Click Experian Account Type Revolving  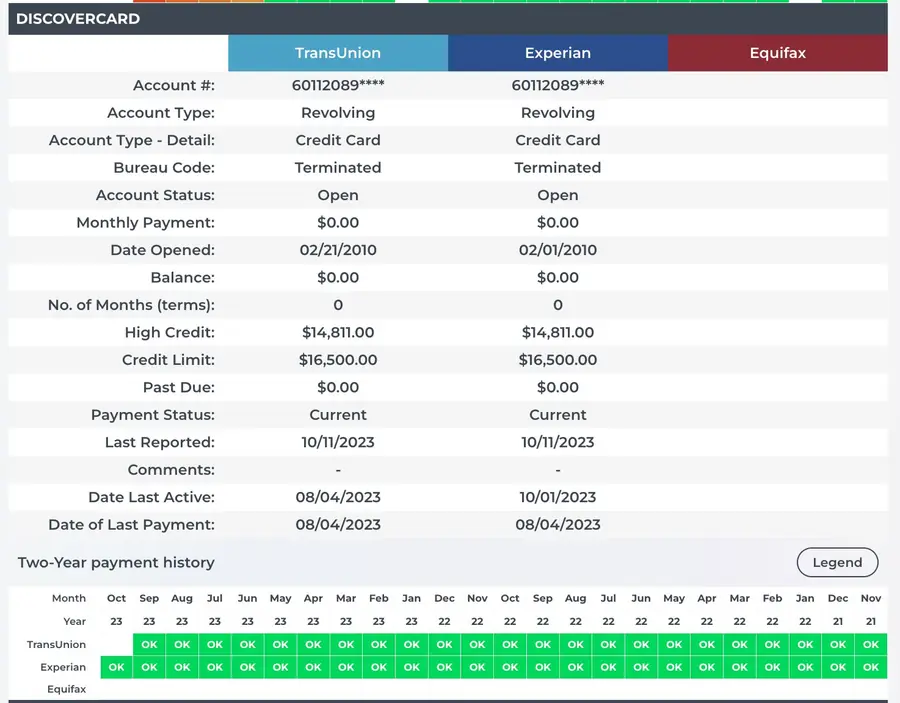click(558, 113)
